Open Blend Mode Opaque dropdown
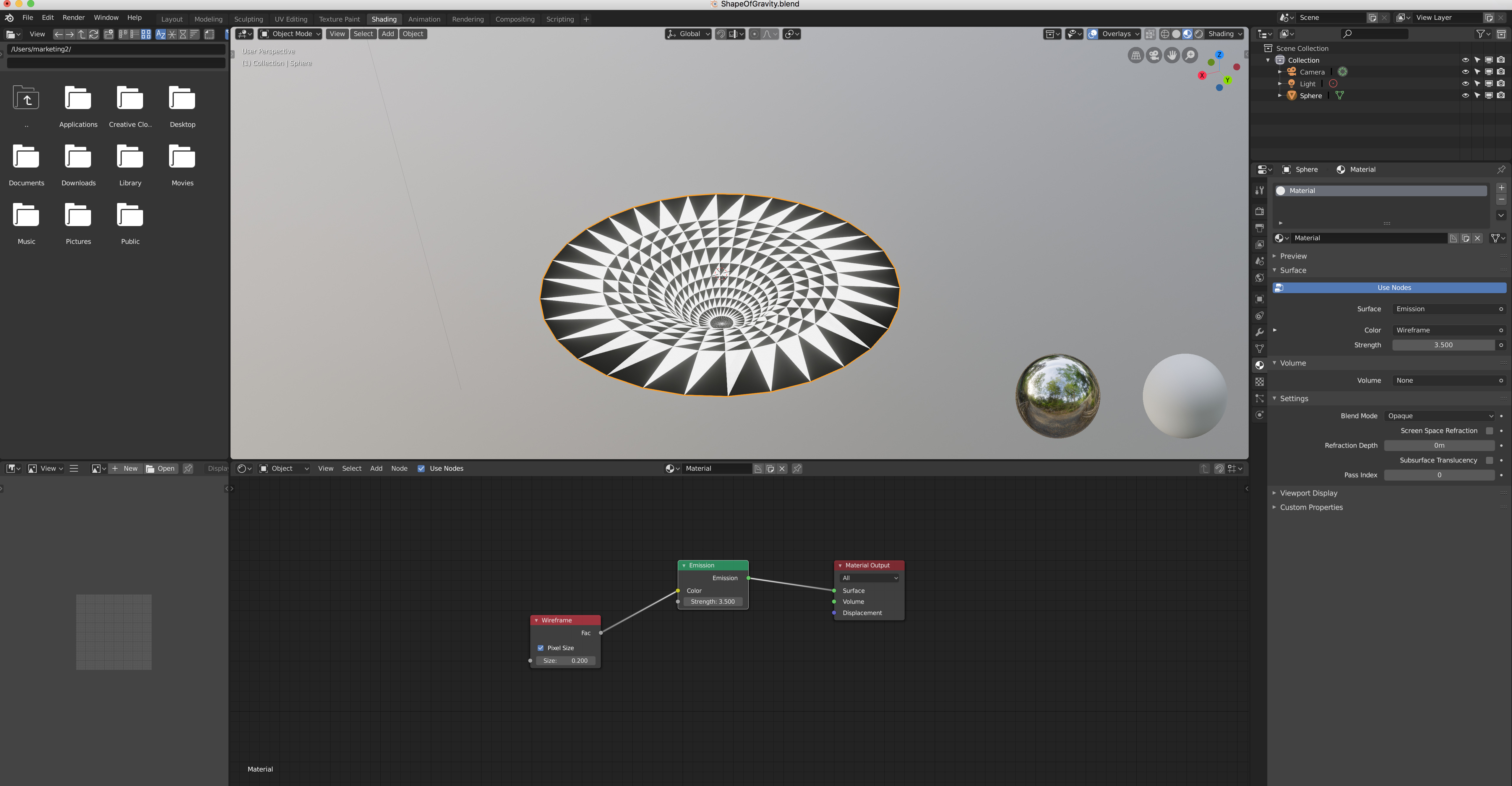This screenshot has height=786, width=1512. point(1440,416)
